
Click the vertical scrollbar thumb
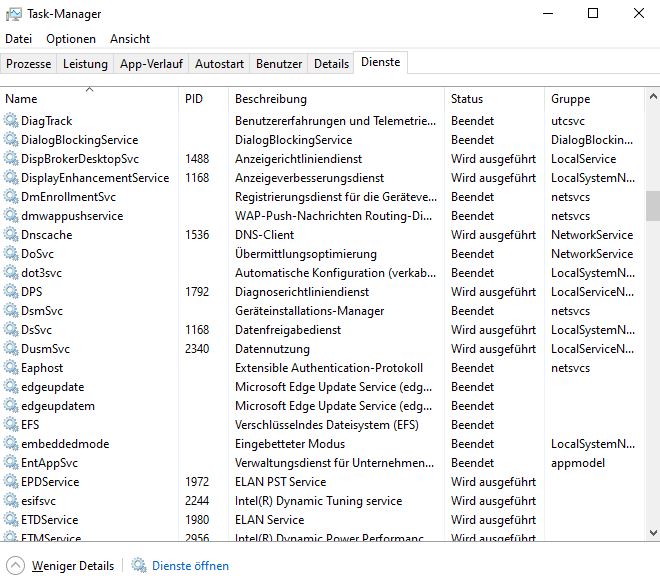[653, 206]
